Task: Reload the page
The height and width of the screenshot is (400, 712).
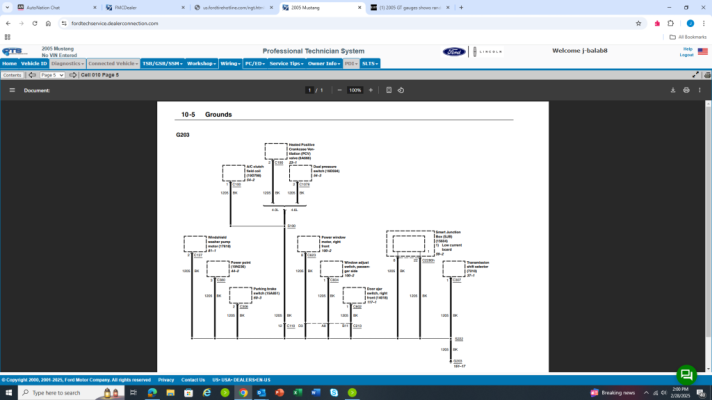Action: coord(35,23)
